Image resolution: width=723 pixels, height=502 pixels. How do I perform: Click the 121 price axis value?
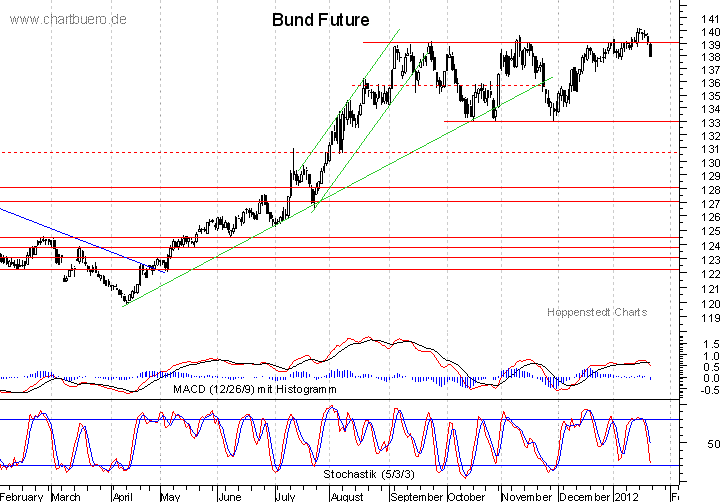pyautogui.click(x=710, y=289)
